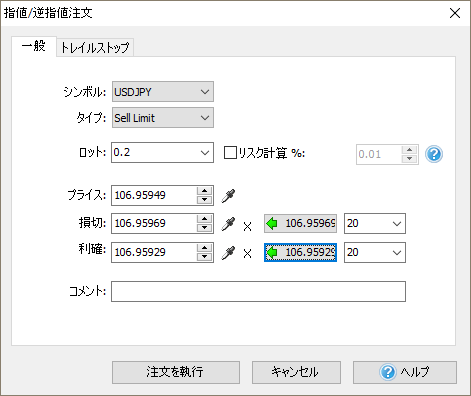This screenshot has width=471, height=396.
Task: Open the ロット 0.2 dropdown
Action: 162,153
